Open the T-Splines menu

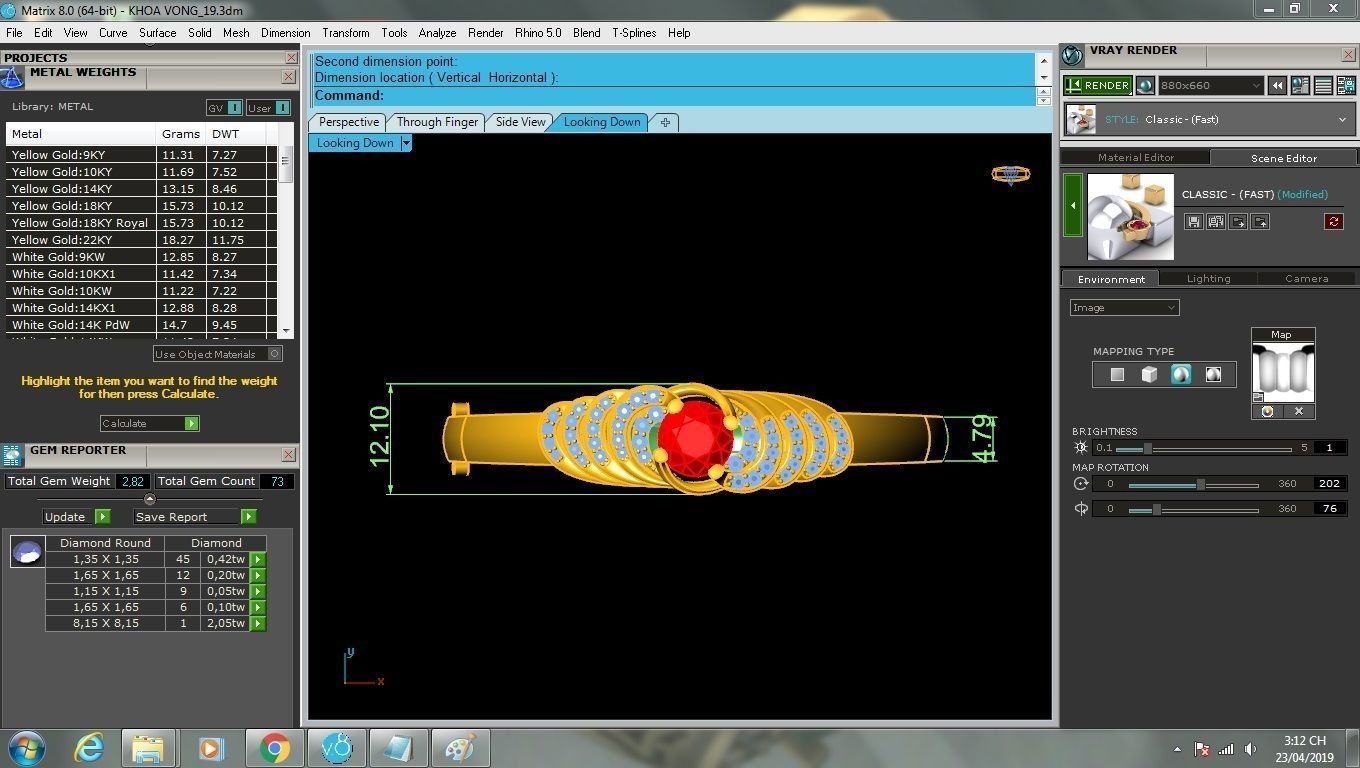pyautogui.click(x=634, y=33)
